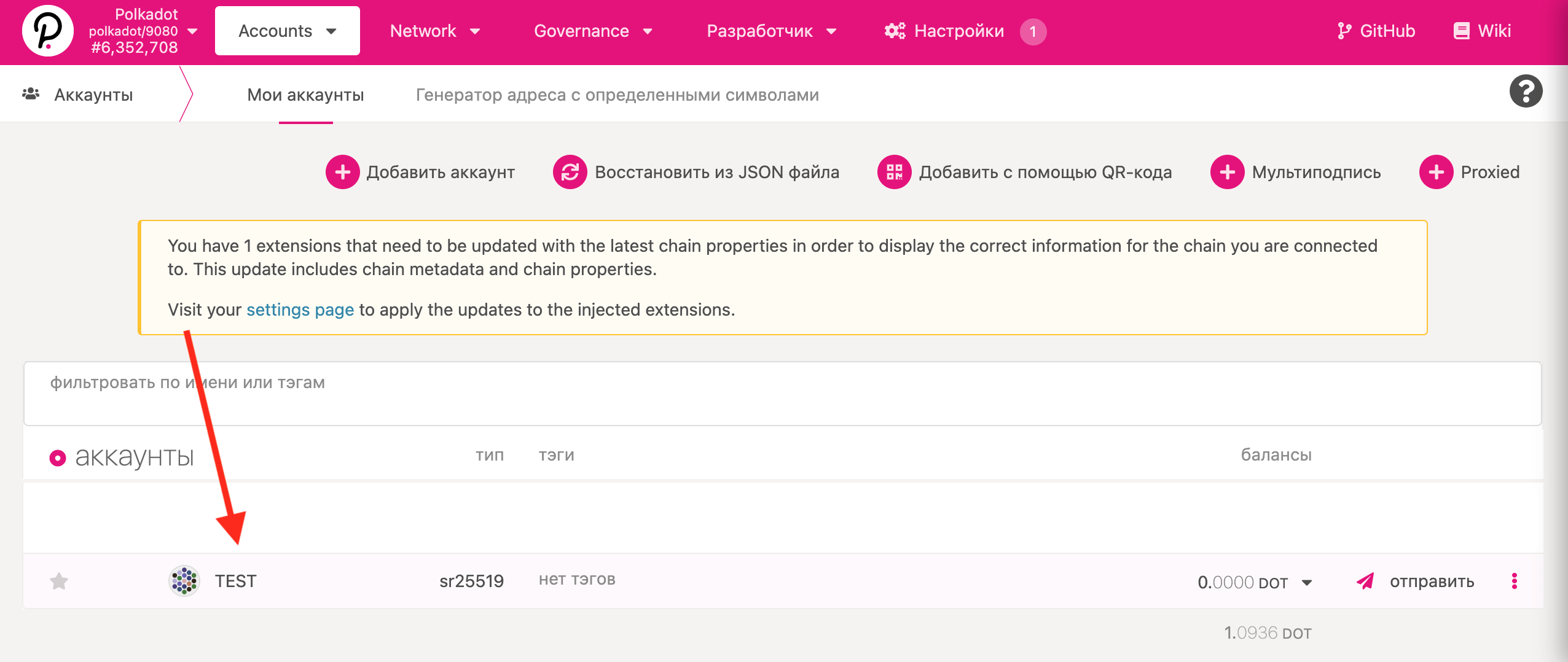This screenshot has width=1568, height=662.
Task: Click the TEST account identicon
Action: coord(184,581)
